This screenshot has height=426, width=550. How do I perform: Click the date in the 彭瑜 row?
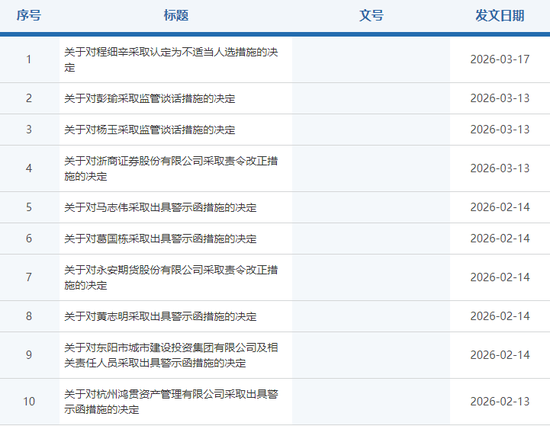click(500, 98)
